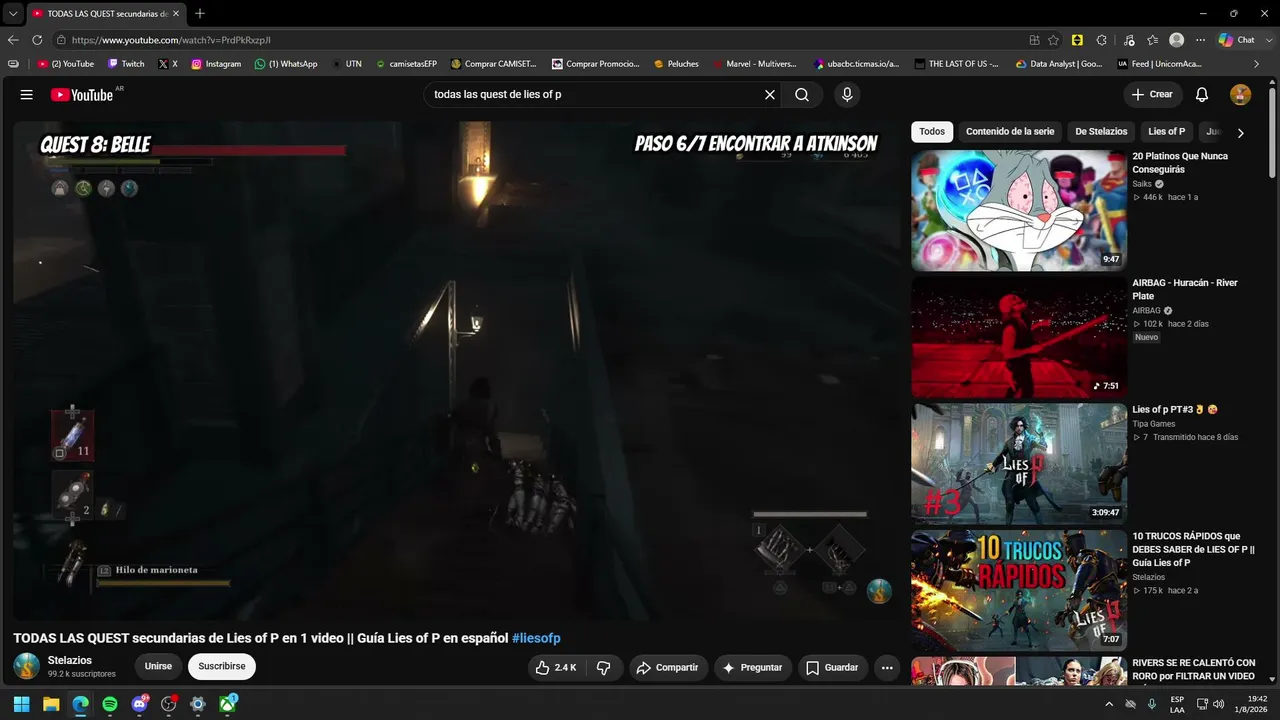Expand the bookmarks bar overflow chevron
This screenshot has height=720, width=1280.
pyautogui.click(x=1257, y=64)
